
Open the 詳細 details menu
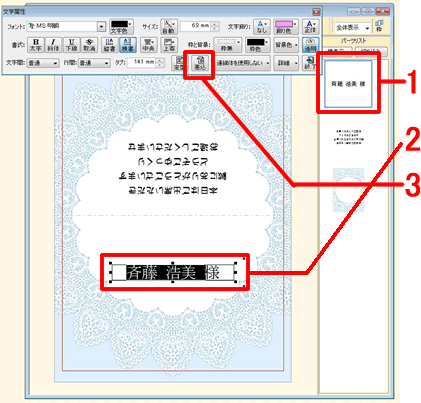pyautogui.click(x=286, y=63)
